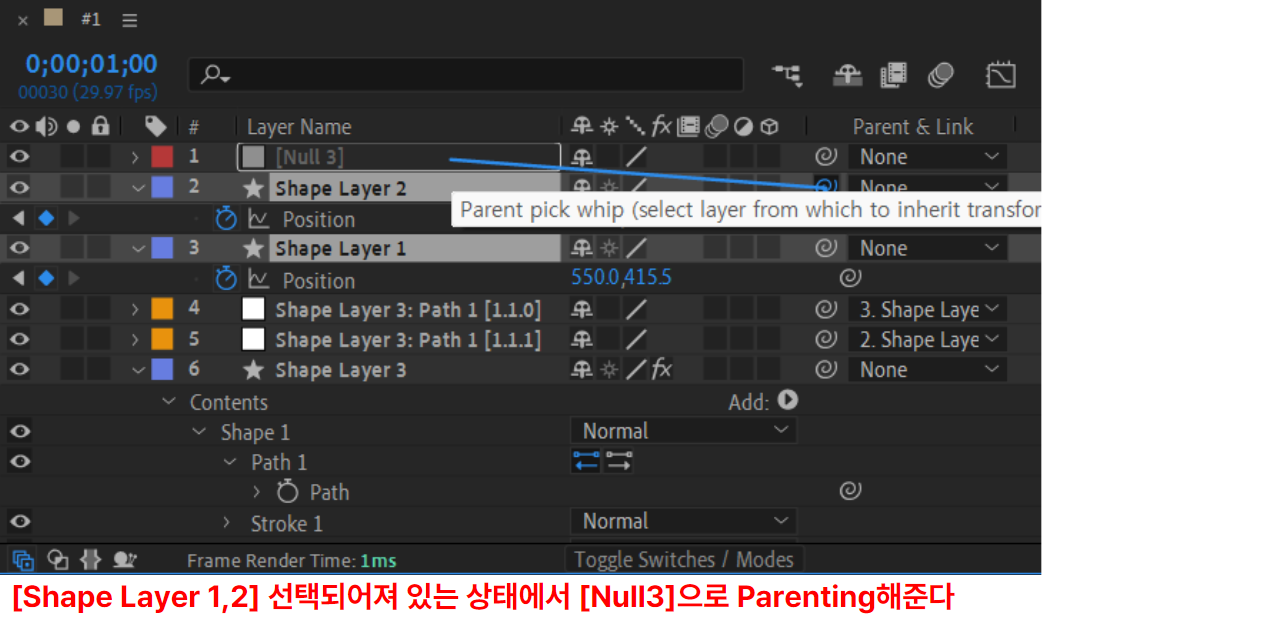Enable the composition Frame Blending switch
The height and width of the screenshot is (628, 1274).
point(893,74)
